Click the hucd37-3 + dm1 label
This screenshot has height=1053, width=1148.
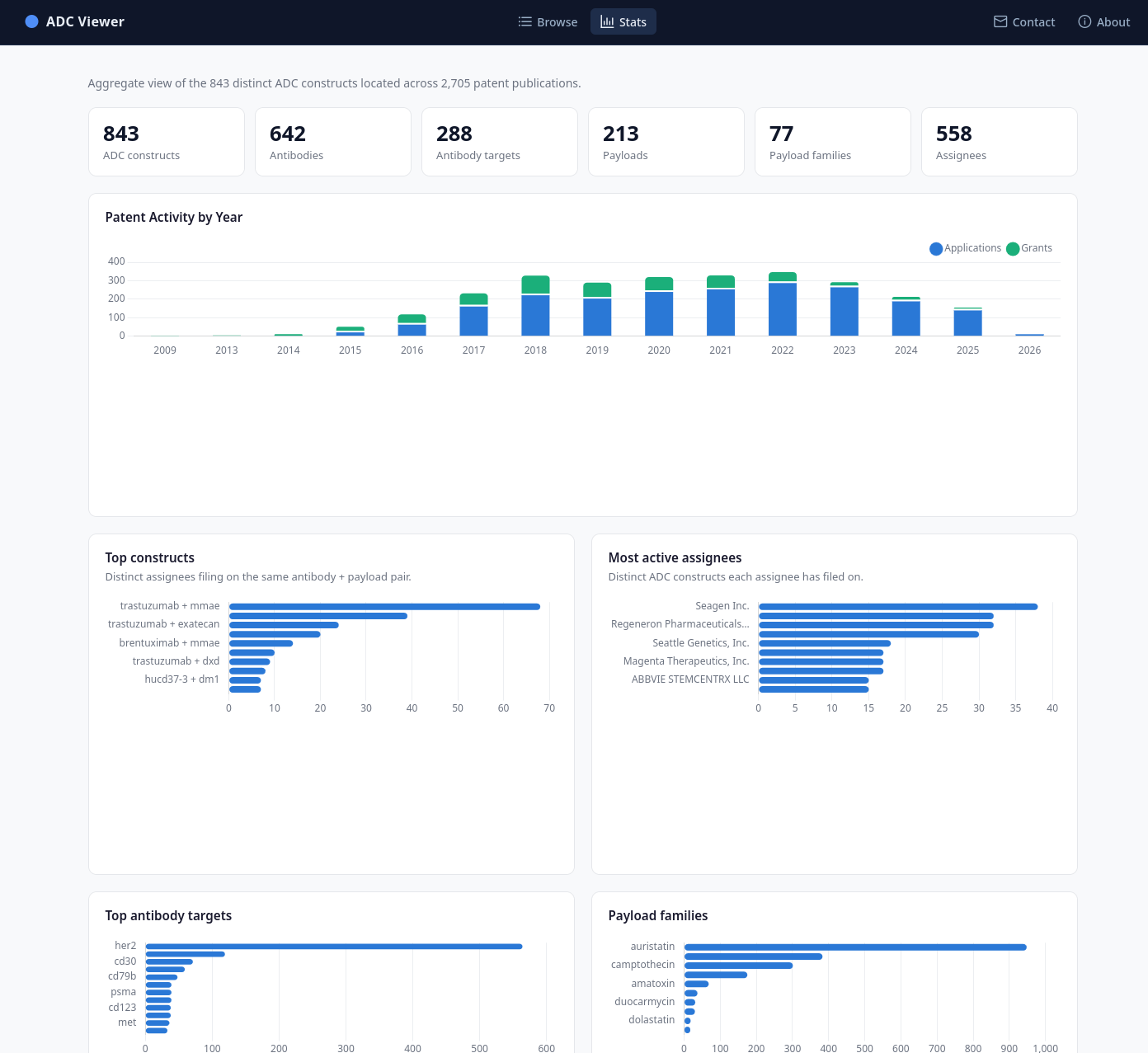pos(181,679)
